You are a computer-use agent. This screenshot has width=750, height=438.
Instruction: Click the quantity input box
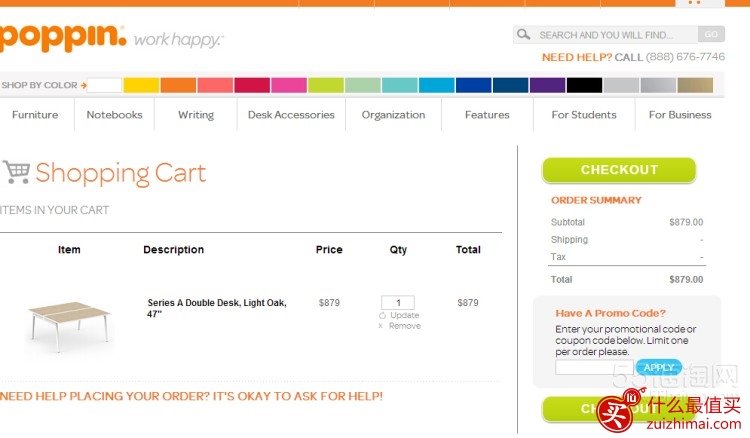pos(398,302)
